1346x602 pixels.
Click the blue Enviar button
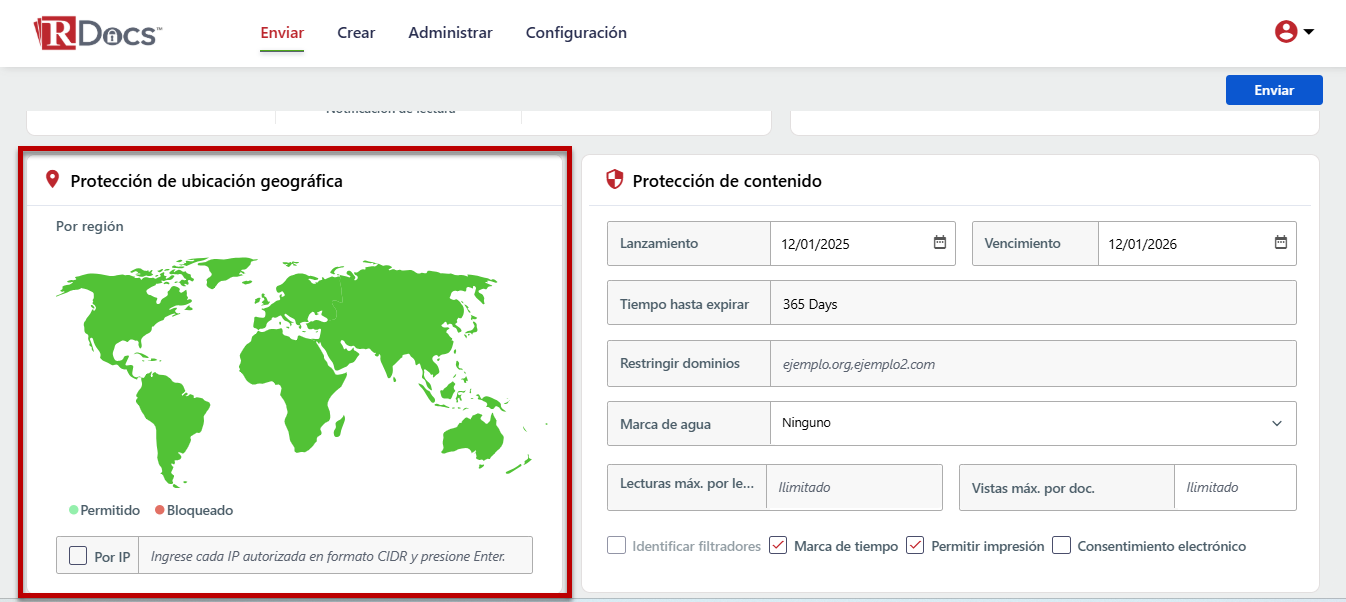1274,90
